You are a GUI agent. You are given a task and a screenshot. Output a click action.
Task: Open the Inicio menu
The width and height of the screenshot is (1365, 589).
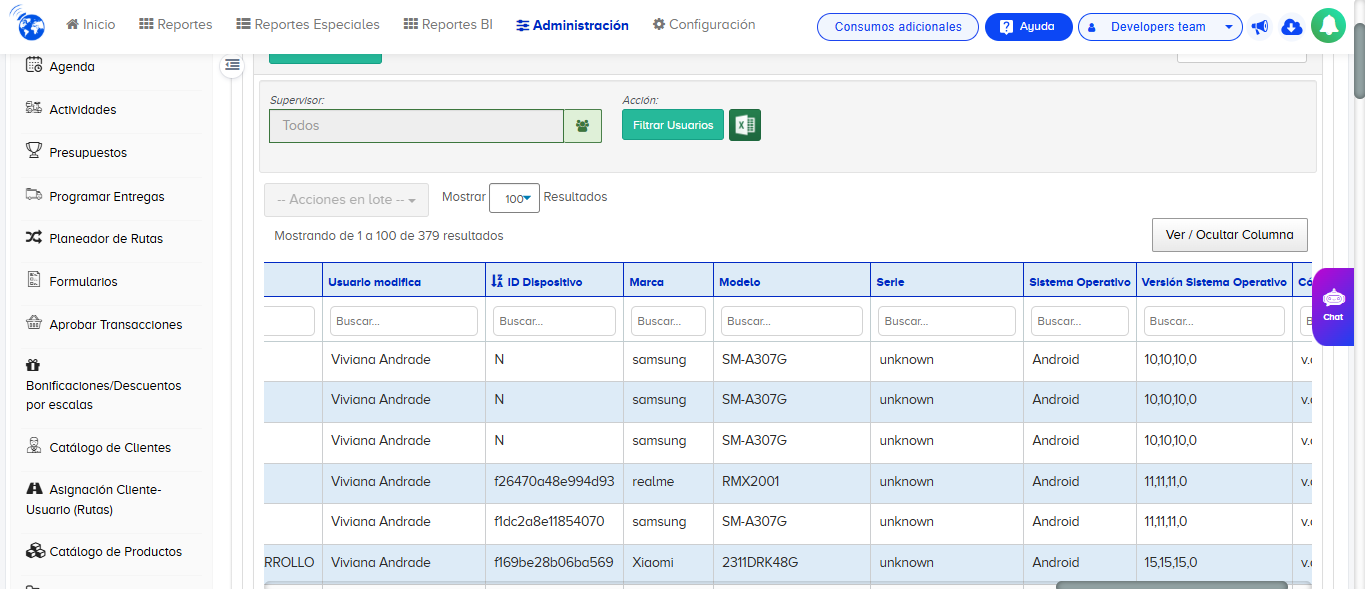[91, 24]
